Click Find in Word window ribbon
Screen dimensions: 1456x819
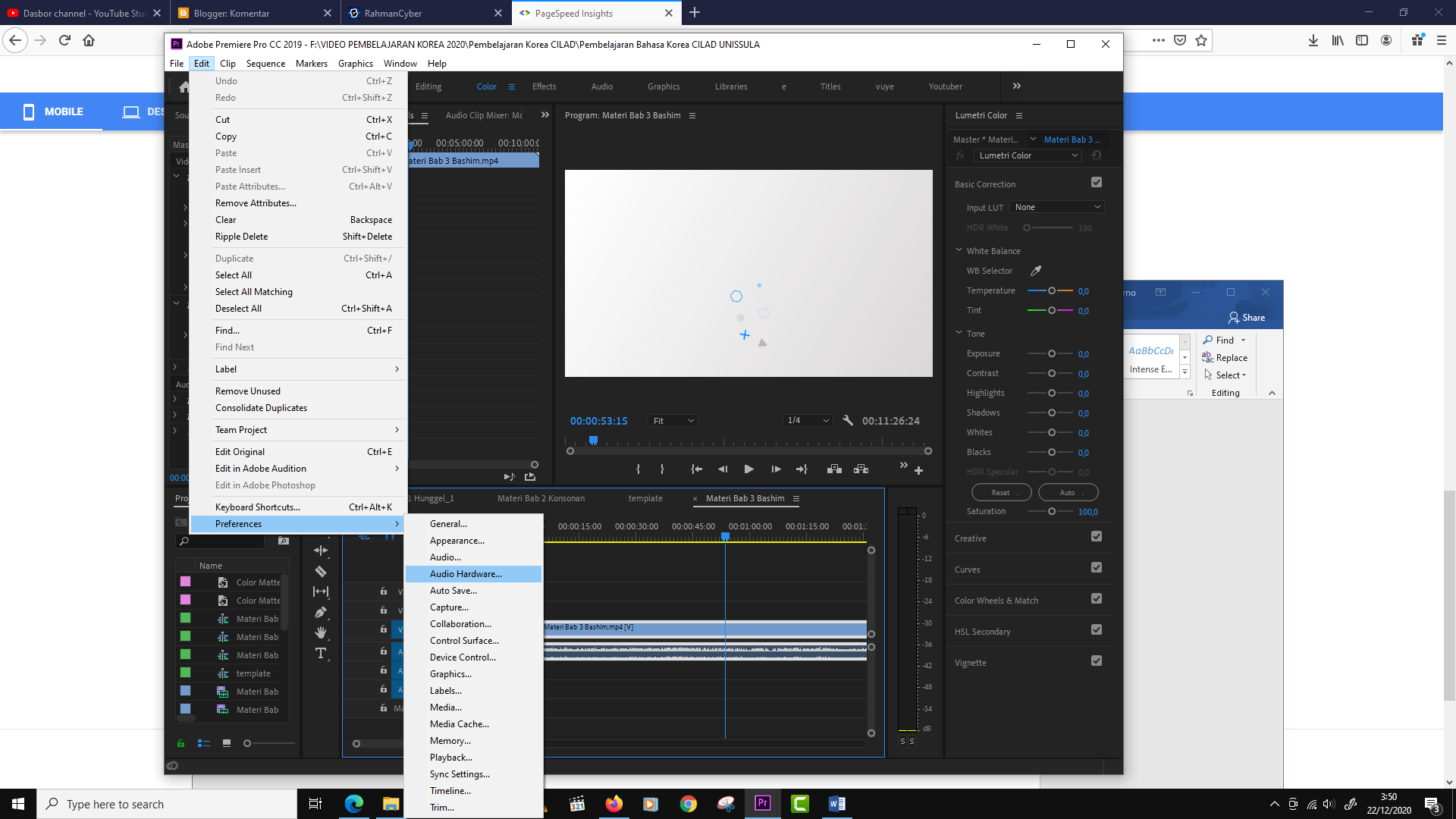(x=1218, y=340)
